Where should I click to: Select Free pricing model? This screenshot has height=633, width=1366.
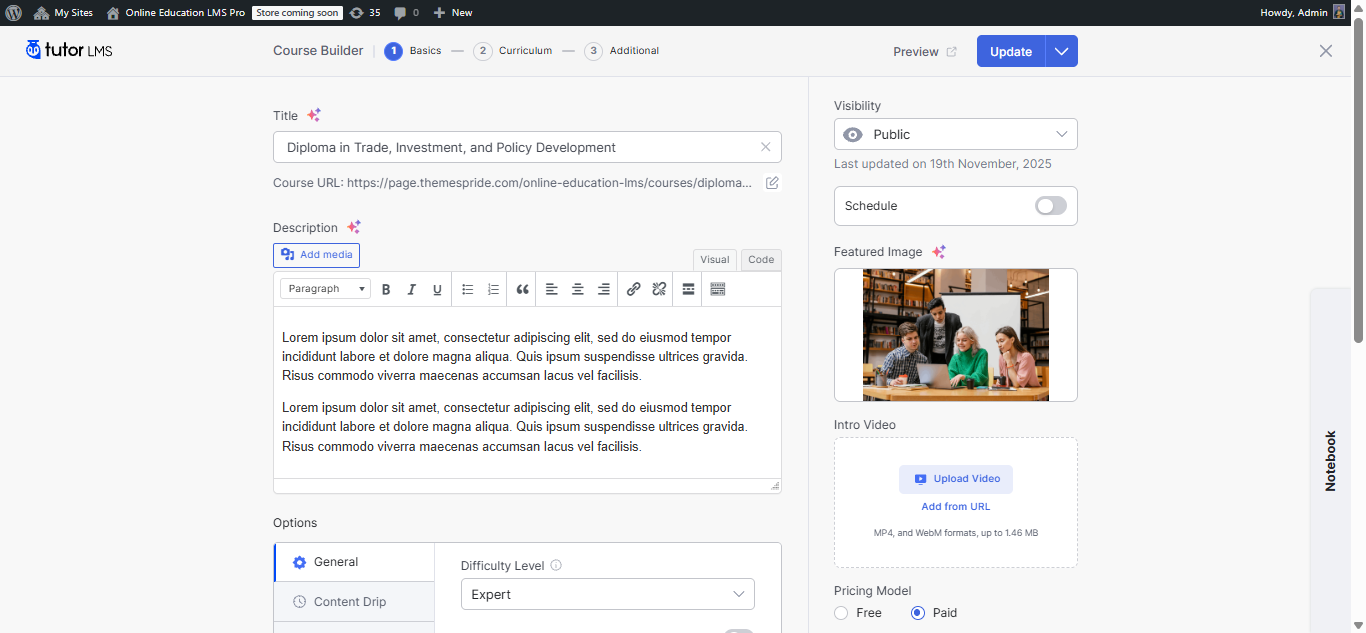pyautogui.click(x=842, y=613)
